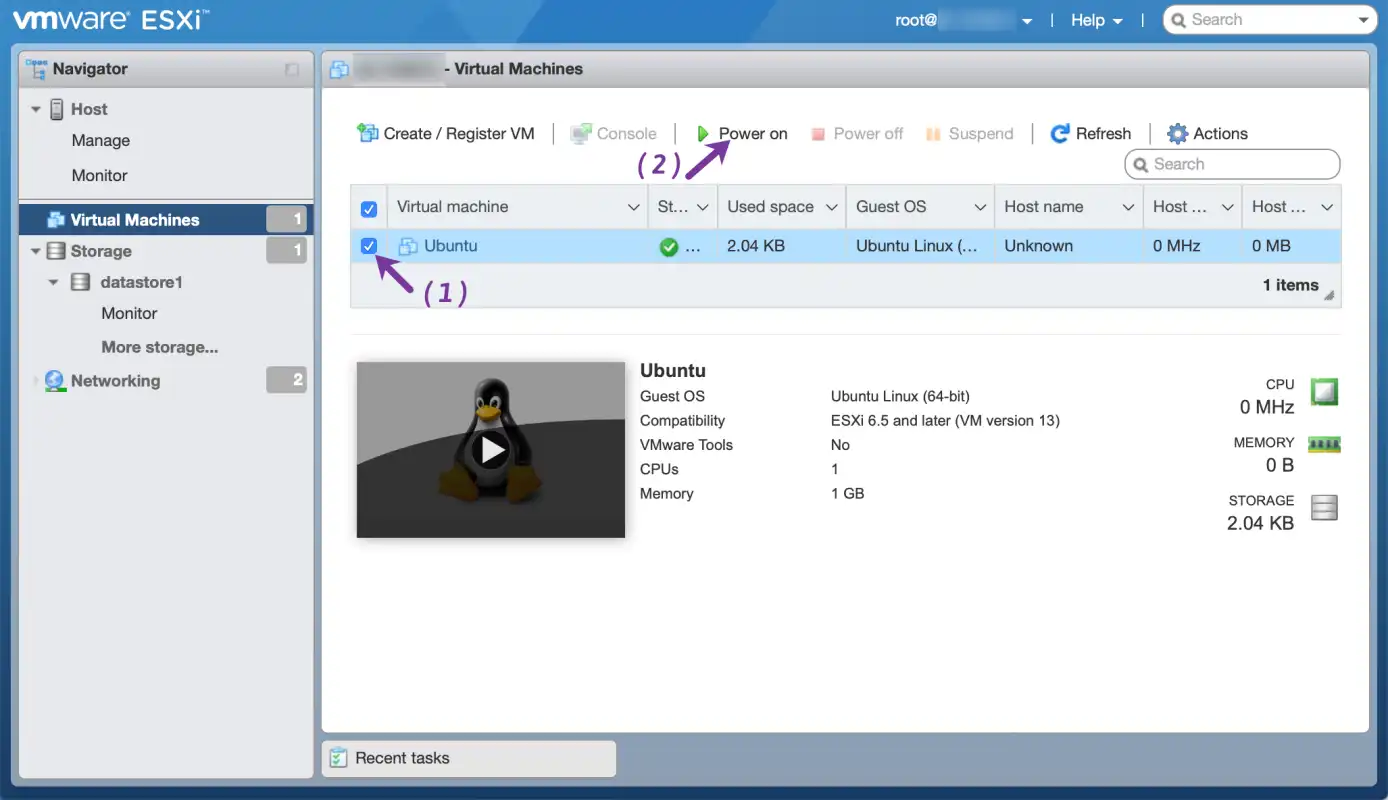Click the Suspend pause icon
The height and width of the screenshot is (800, 1388).
tap(933, 134)
